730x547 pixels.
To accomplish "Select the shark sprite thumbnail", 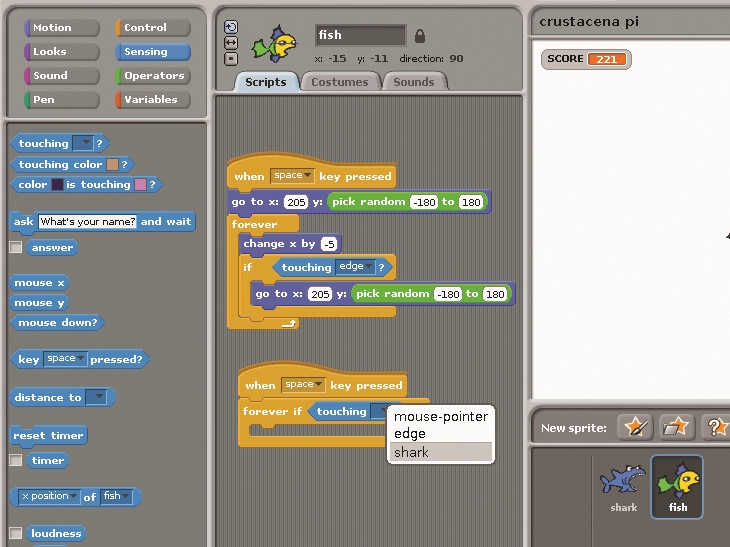I will 623,487.
